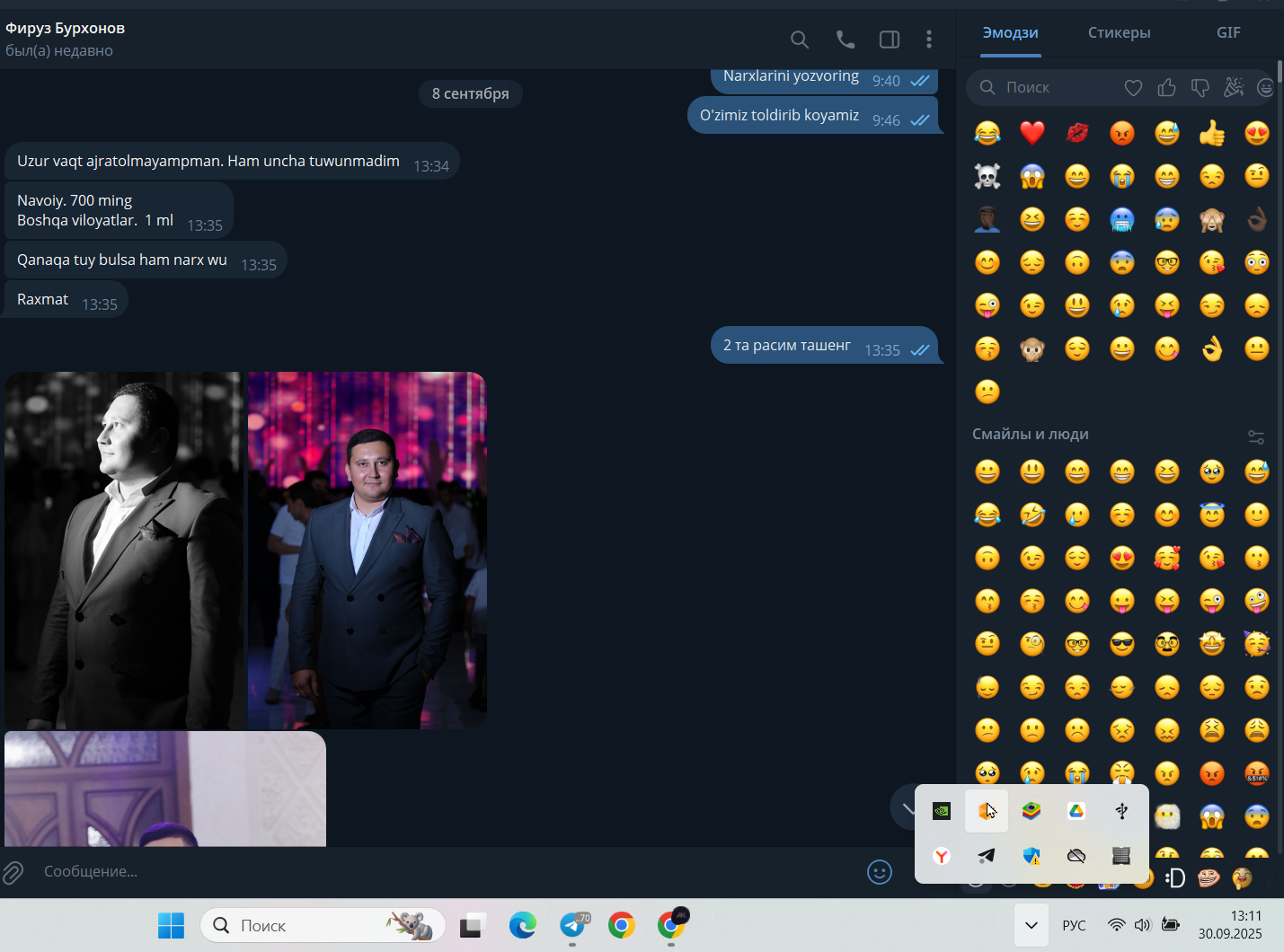Viewport: 1284px width, 952px height.
Task: Click Фируз Бурхонов chat header name
Action: click(66, 28)
